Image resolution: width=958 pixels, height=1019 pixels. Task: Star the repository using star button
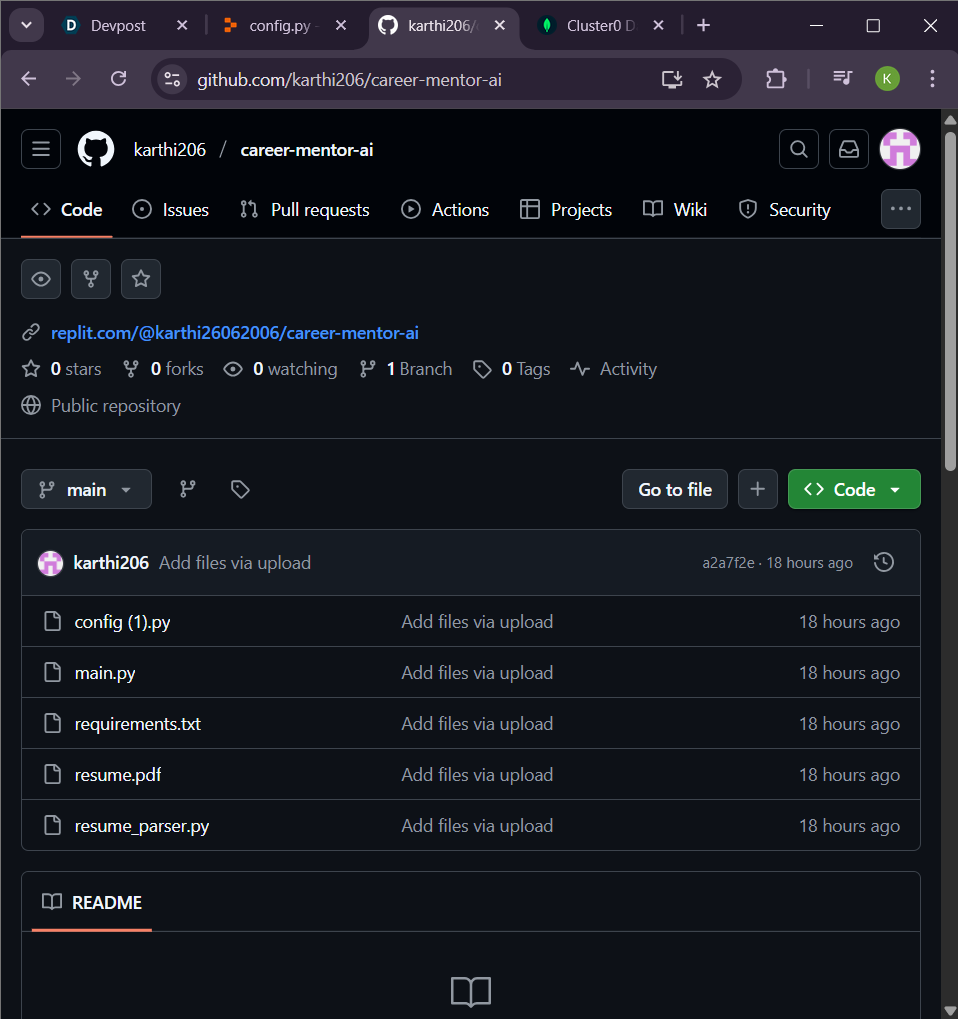coord(141,279)
